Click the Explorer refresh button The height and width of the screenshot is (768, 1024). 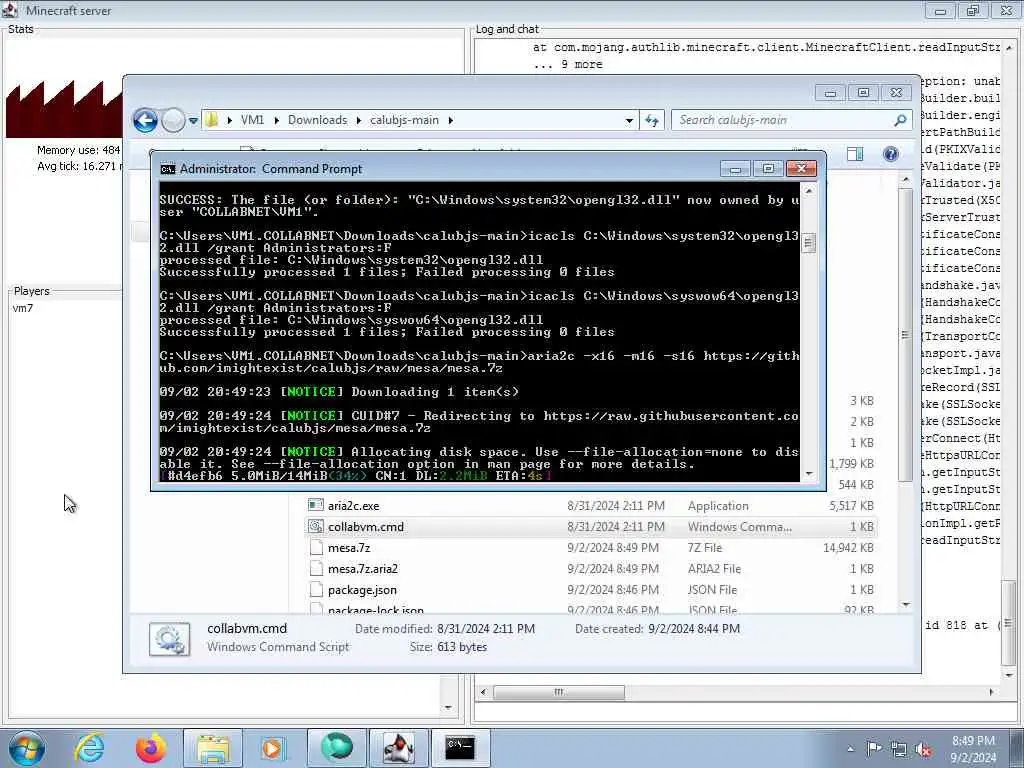[652, 120]
